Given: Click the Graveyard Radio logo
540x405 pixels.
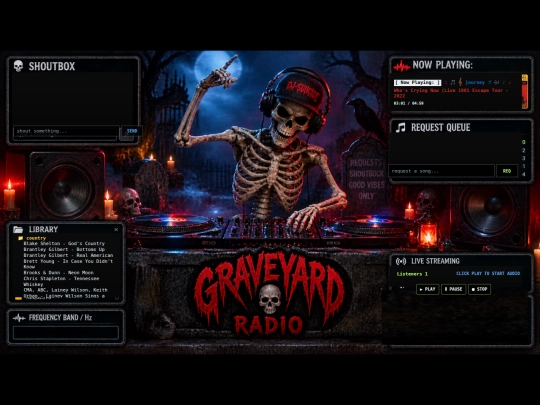Looking at the screenshot, I should click(x=269, y=294).
